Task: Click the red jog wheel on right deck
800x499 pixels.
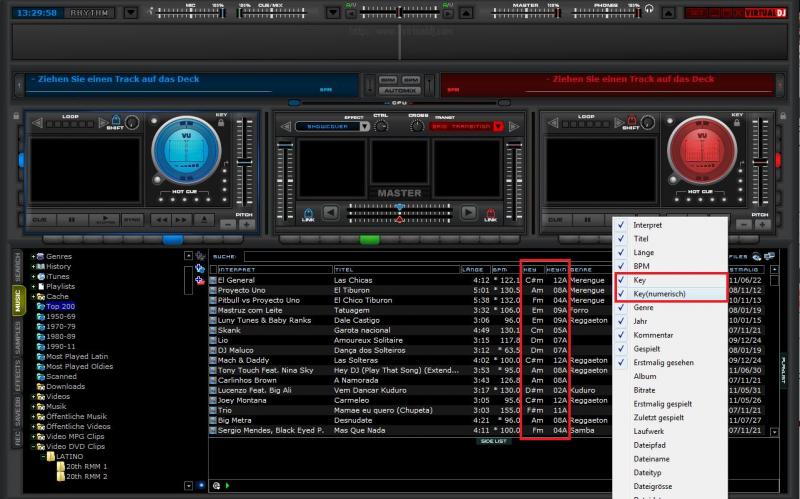Action: [x=702, y=151]
